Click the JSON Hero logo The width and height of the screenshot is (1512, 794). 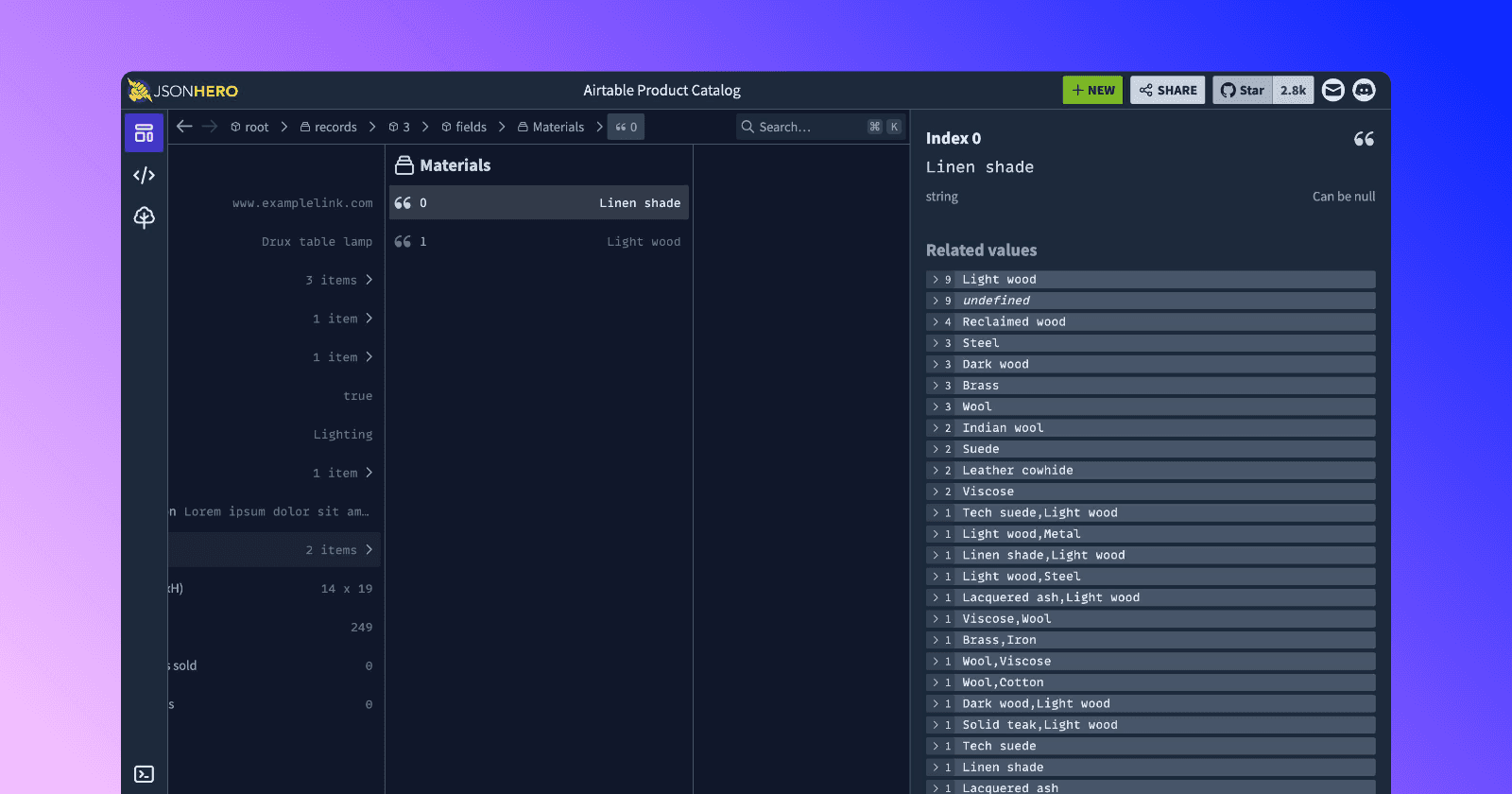(x=183, y=91)
